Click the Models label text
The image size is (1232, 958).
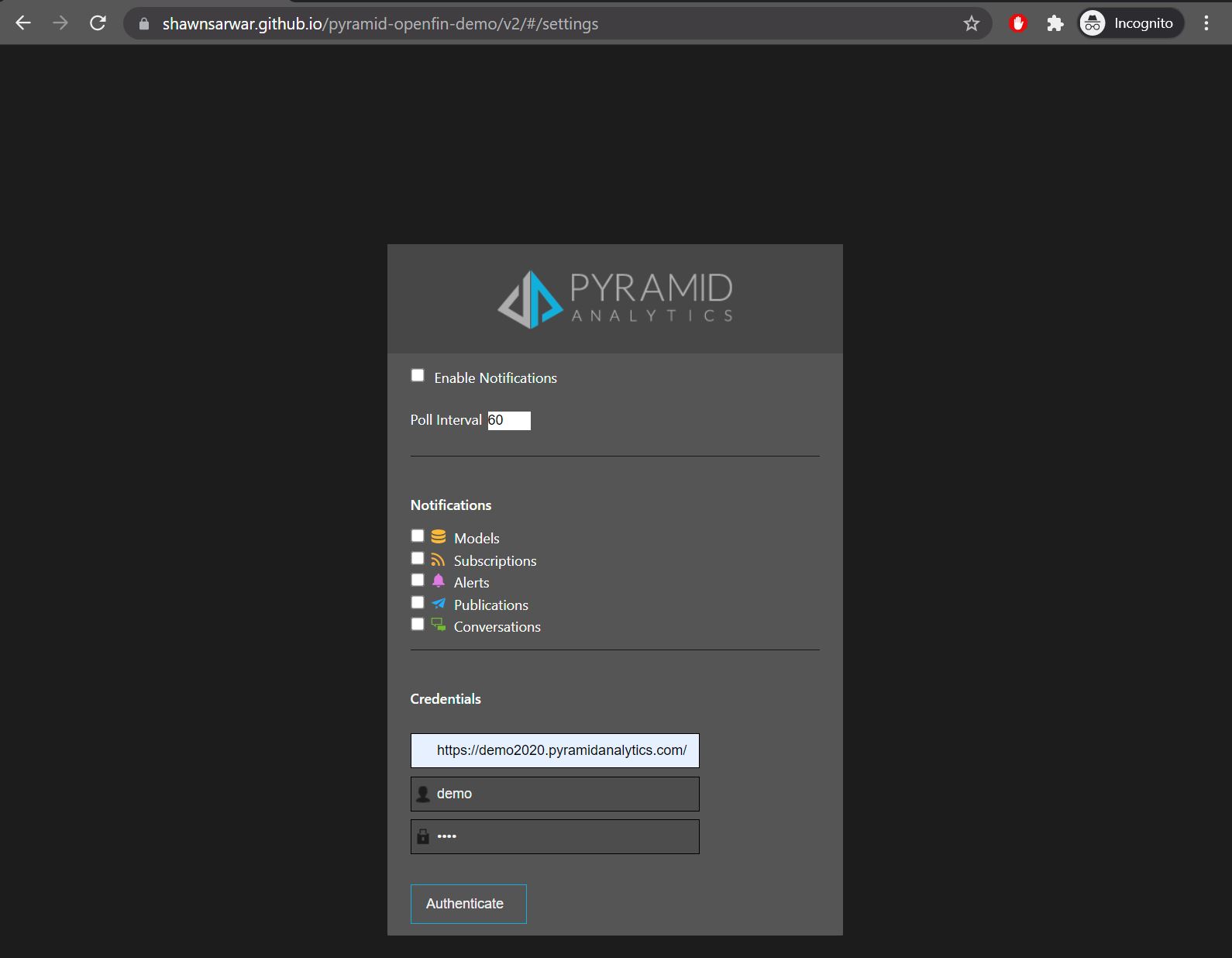point(477,539)
